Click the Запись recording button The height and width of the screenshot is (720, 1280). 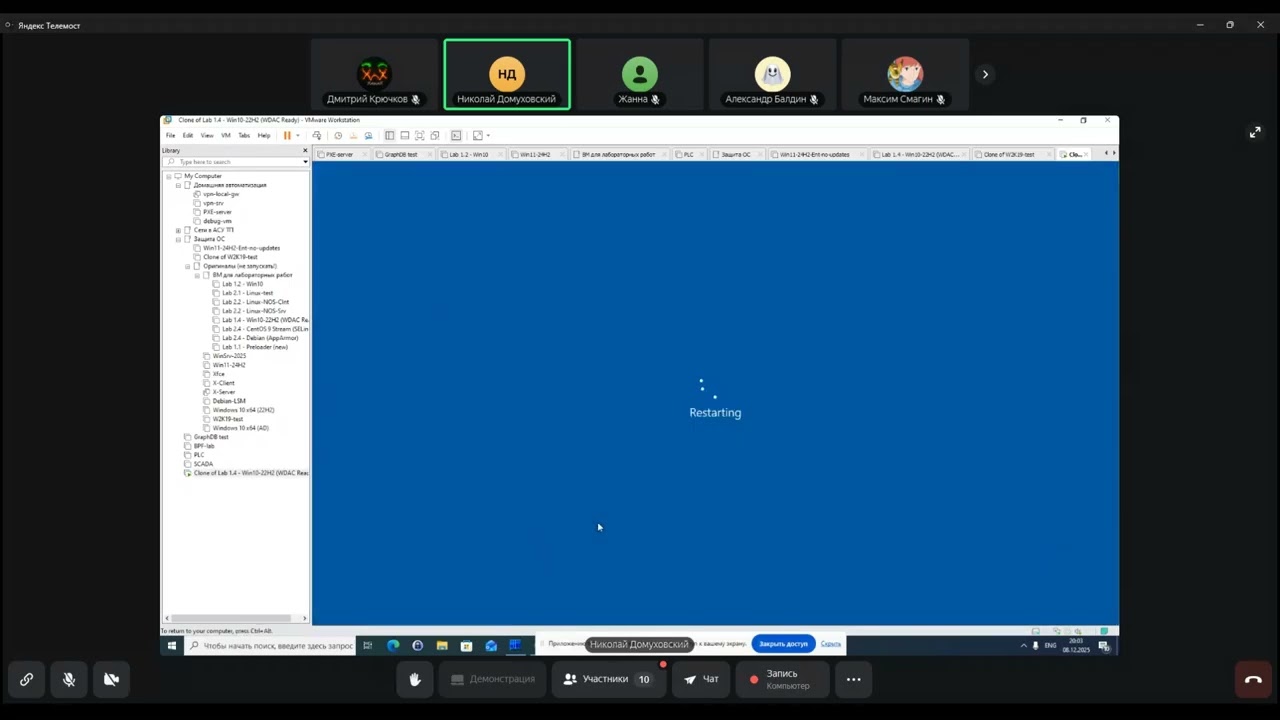783,679
